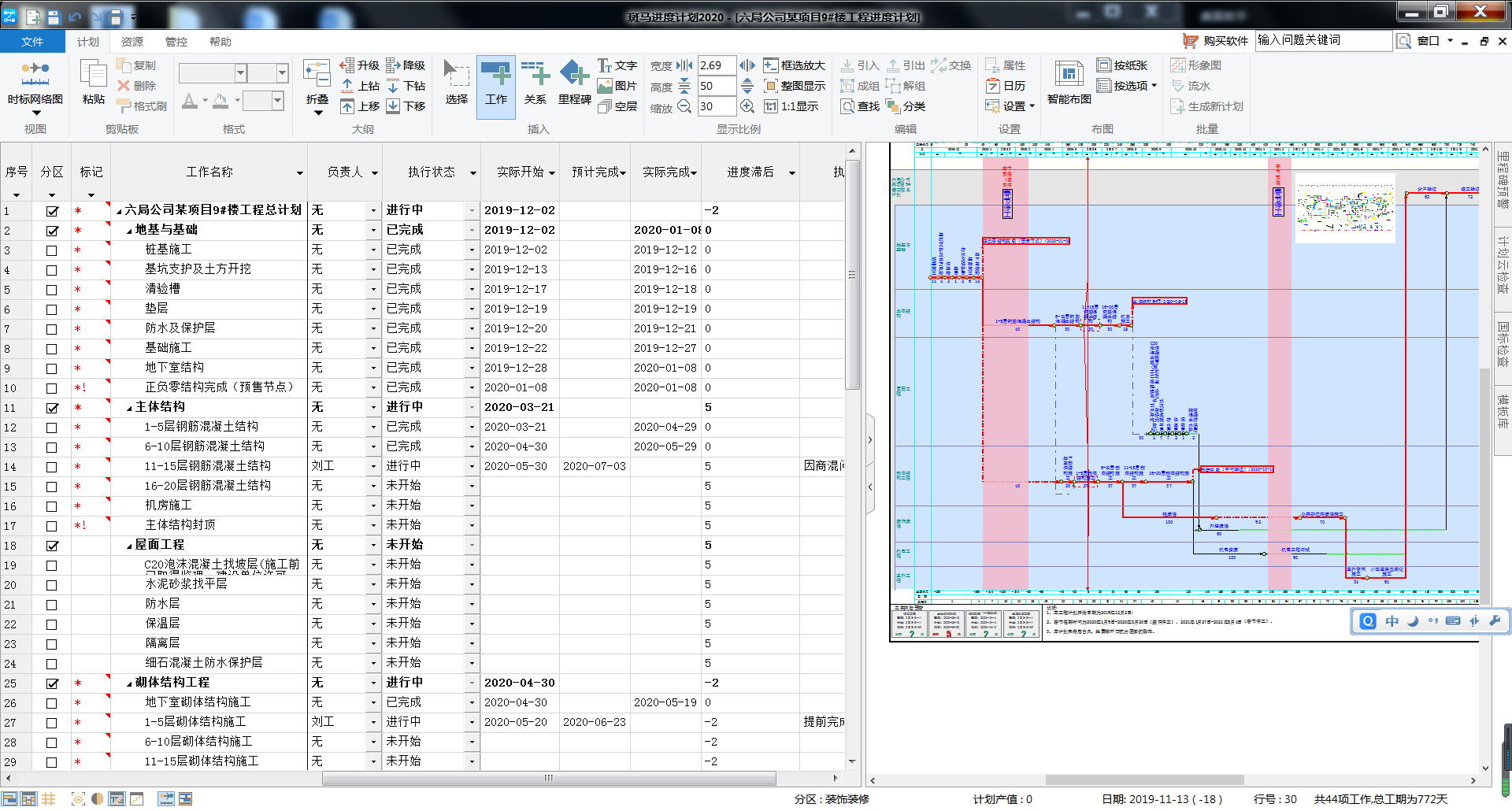Screen dimensions: 1512x811
Task: Open the 管控 ribbon tab
Action: tap(176, 42)
